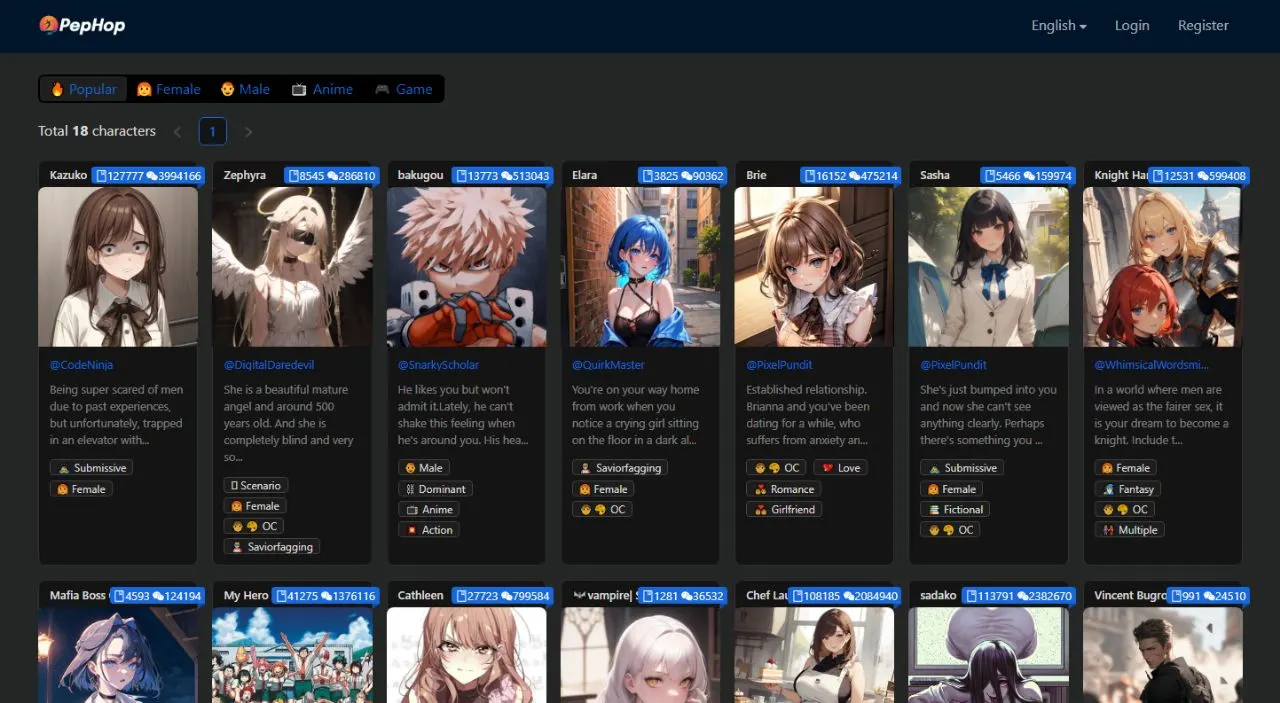Screen dimensions: 1280x703
Task: Click the Love tag on Brie card
Action: (x=839, y=468)
